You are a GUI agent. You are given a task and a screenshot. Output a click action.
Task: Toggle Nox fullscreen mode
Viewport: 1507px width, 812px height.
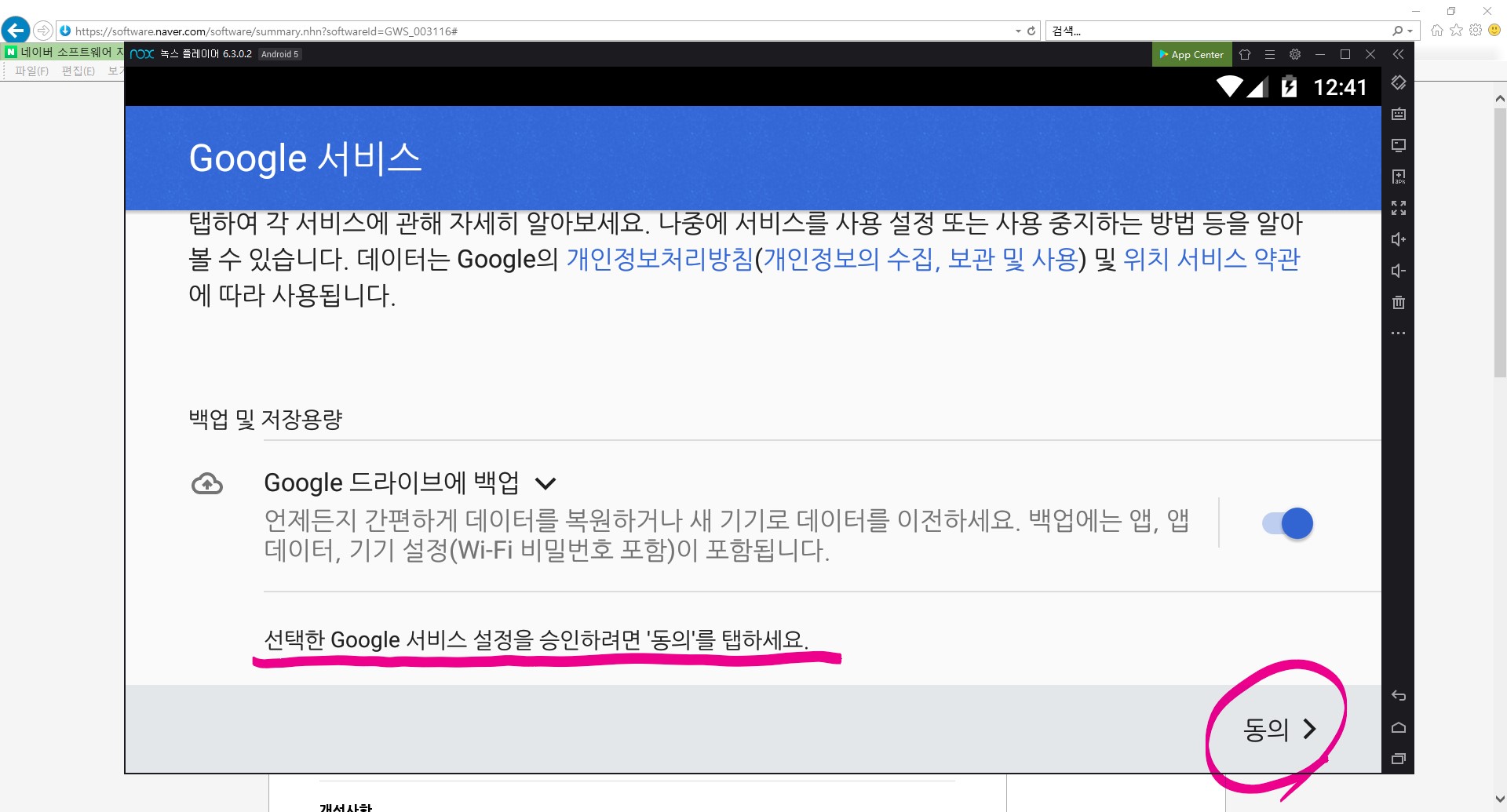pyautogui.click(x=1399, y=208)
